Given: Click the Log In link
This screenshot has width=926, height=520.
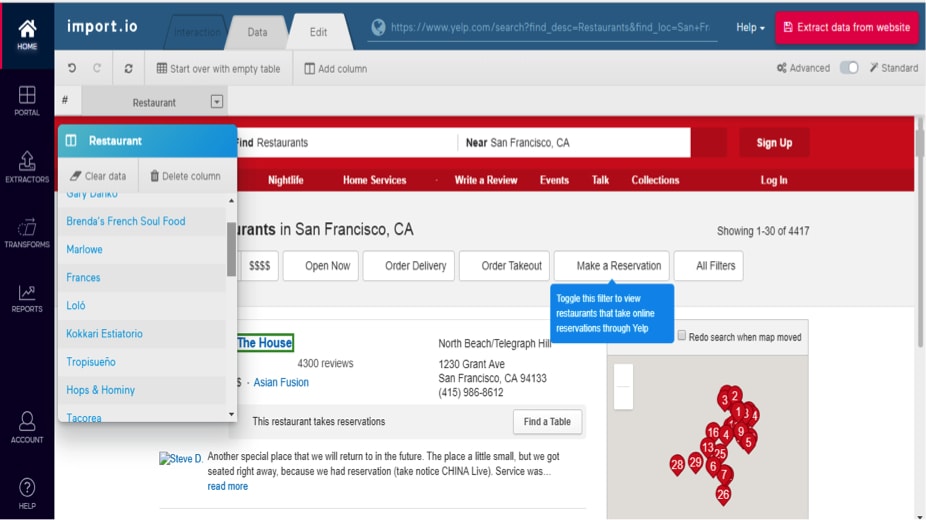Looking at the screenshot, I should (774, 180).
